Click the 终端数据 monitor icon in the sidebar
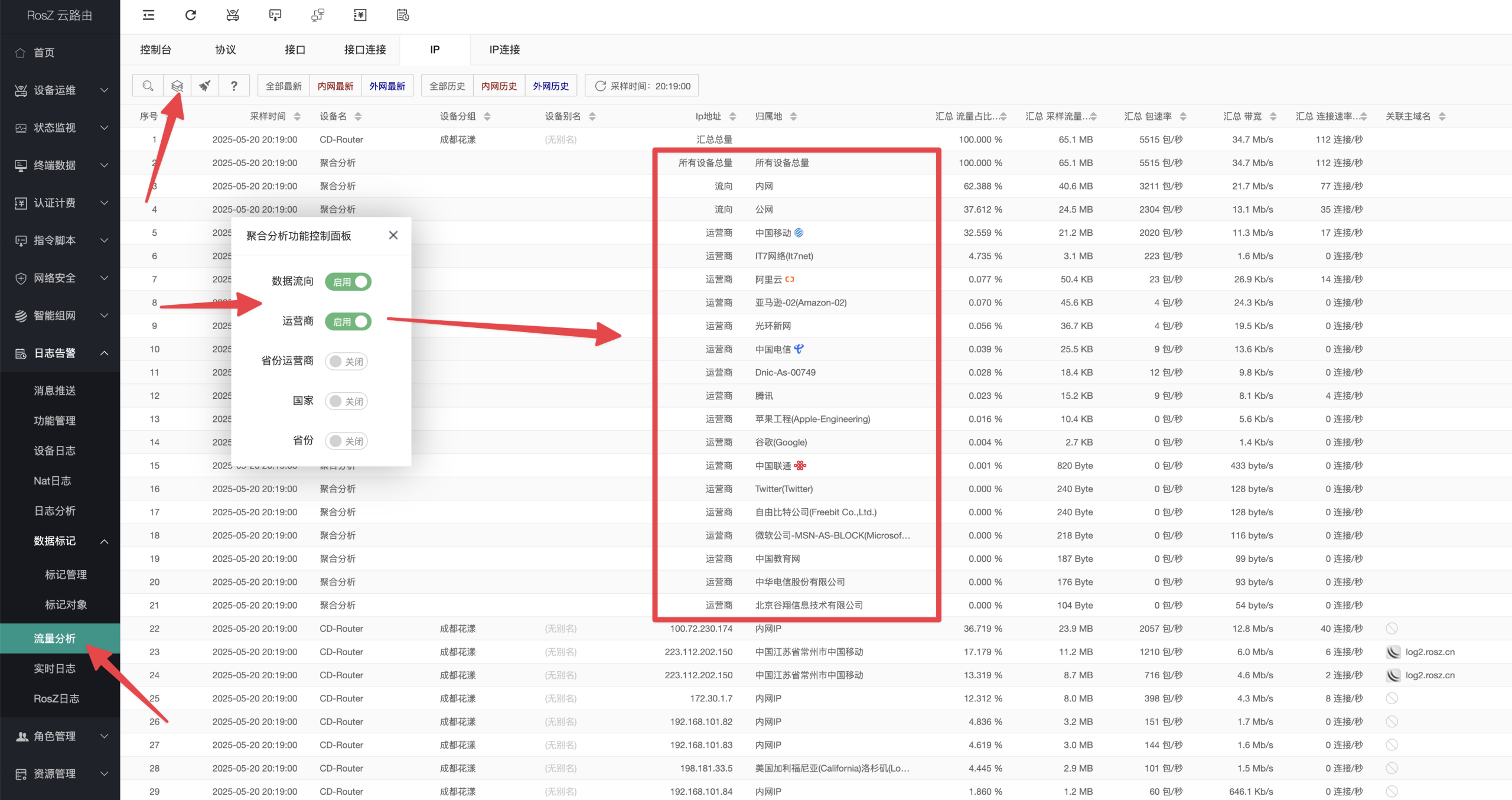This screenshot has width=1512, height=800. click(21, 165)
